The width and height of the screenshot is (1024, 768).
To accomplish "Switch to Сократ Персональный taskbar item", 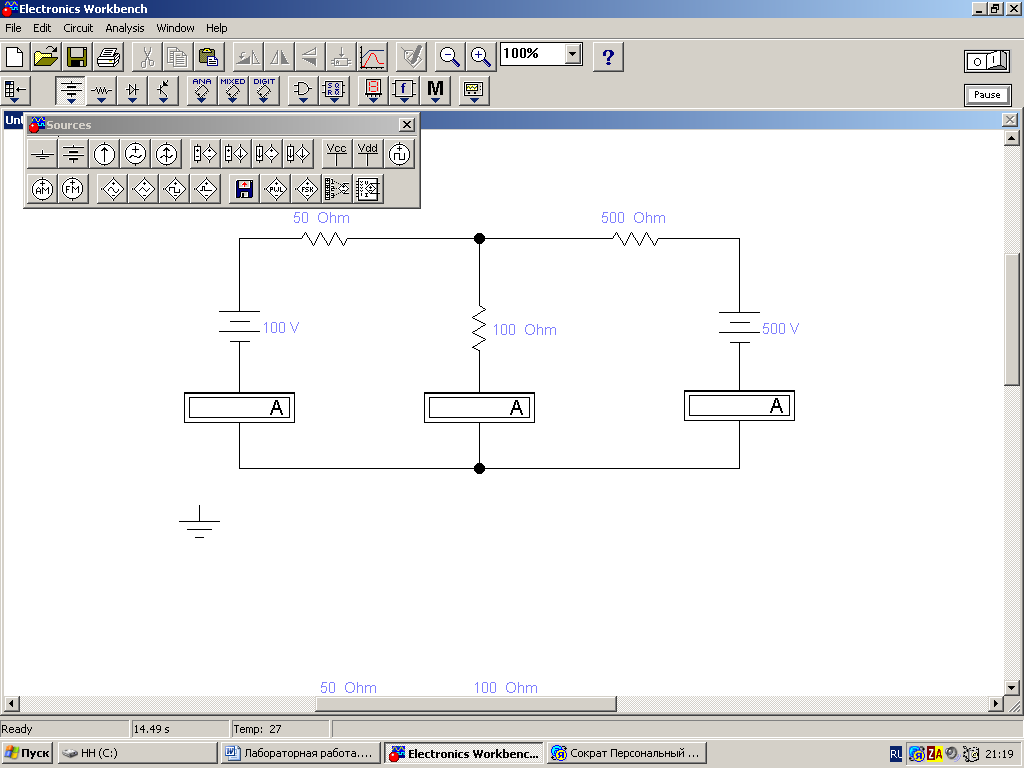I will 627,753.
